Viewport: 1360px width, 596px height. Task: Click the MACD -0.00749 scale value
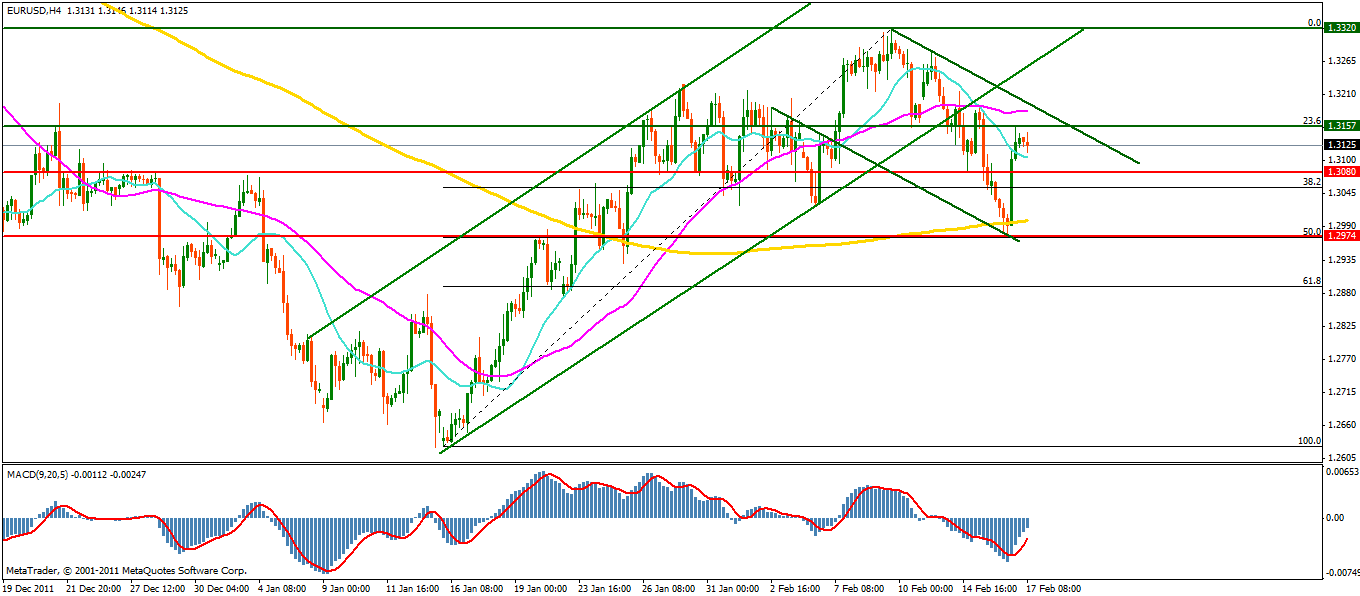(x=1340, y=573)
